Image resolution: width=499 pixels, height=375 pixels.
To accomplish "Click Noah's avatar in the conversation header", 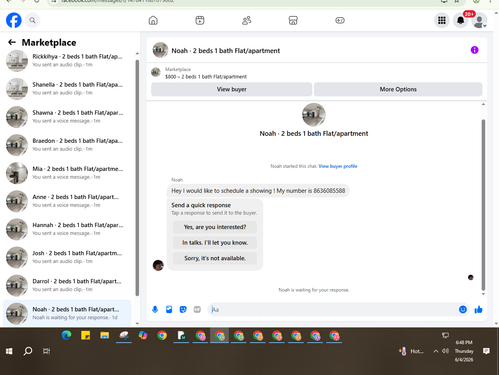I will 160,50.
